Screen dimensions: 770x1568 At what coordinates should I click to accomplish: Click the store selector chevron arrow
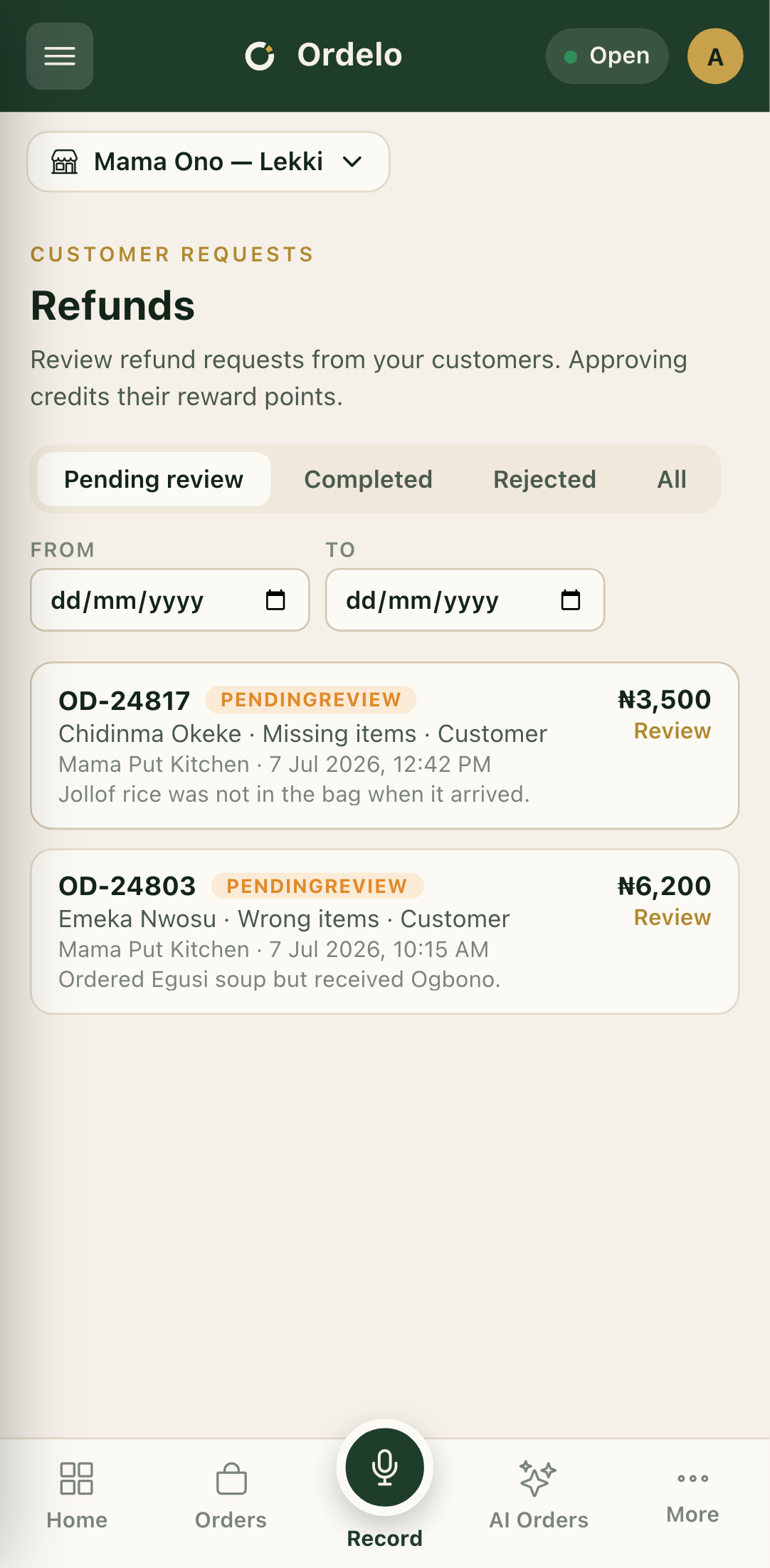click(x=352, y=162)
